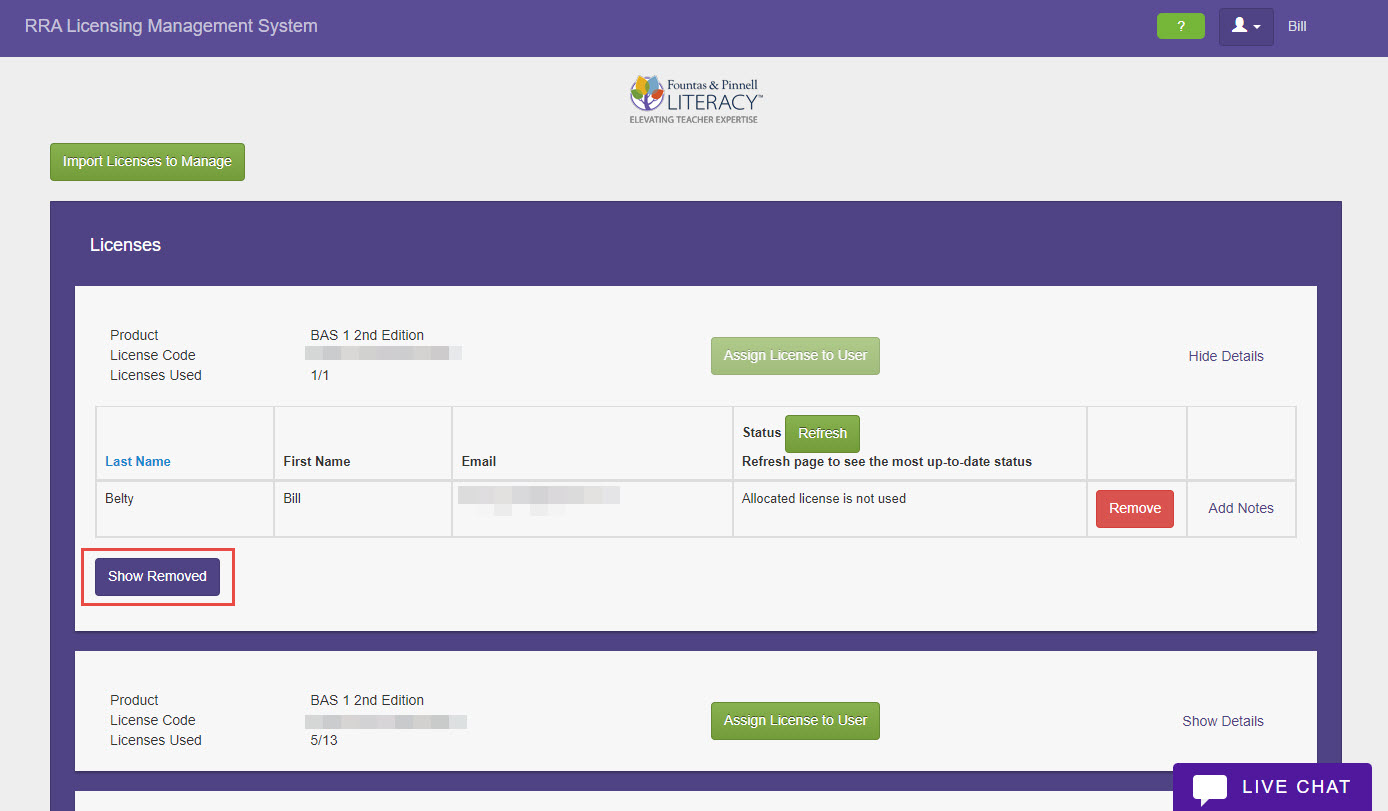Show details for the 5/13 license
This screenshot has width=1388, height=811.
point(1223,721)
